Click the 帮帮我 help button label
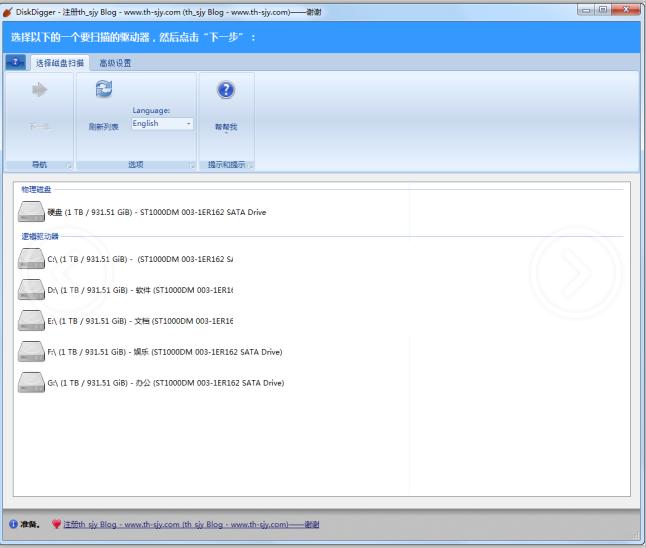 click(226, 127)
